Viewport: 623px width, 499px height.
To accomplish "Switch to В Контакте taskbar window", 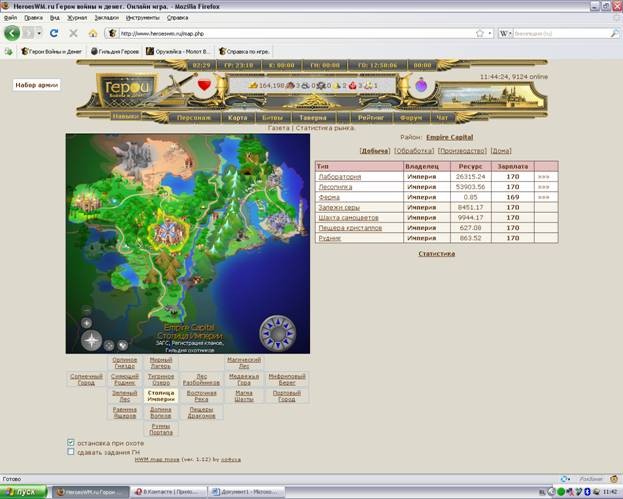I will (170, 492).
